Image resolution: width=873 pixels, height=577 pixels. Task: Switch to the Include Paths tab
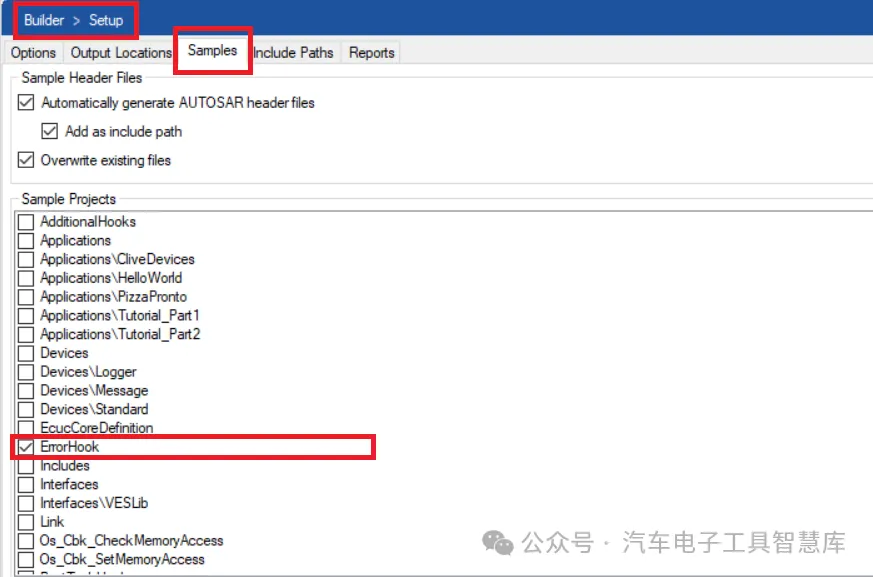(293, 53)
